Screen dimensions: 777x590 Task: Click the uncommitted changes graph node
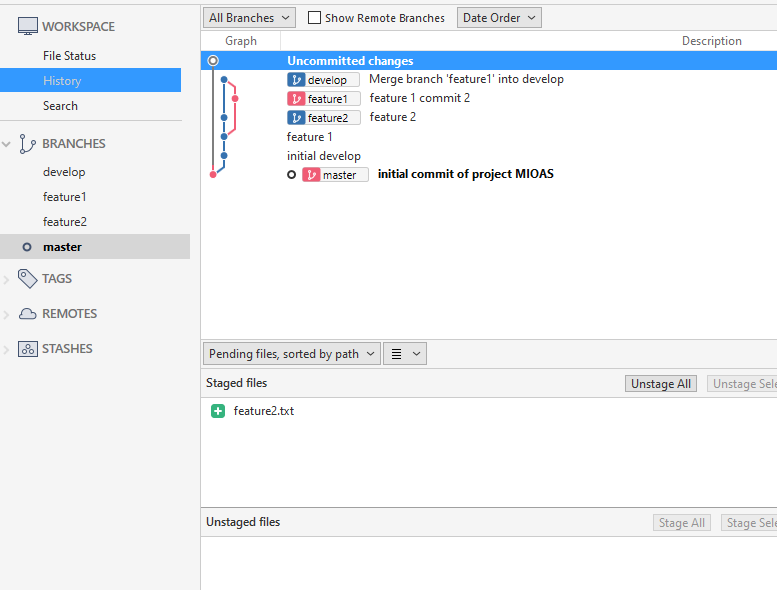pyautogui.click(x=213, y=60)
